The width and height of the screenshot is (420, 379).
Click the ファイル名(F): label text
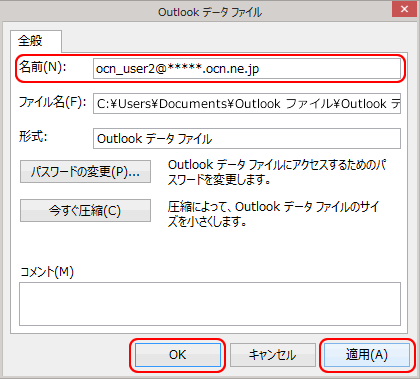coord(52,102)
